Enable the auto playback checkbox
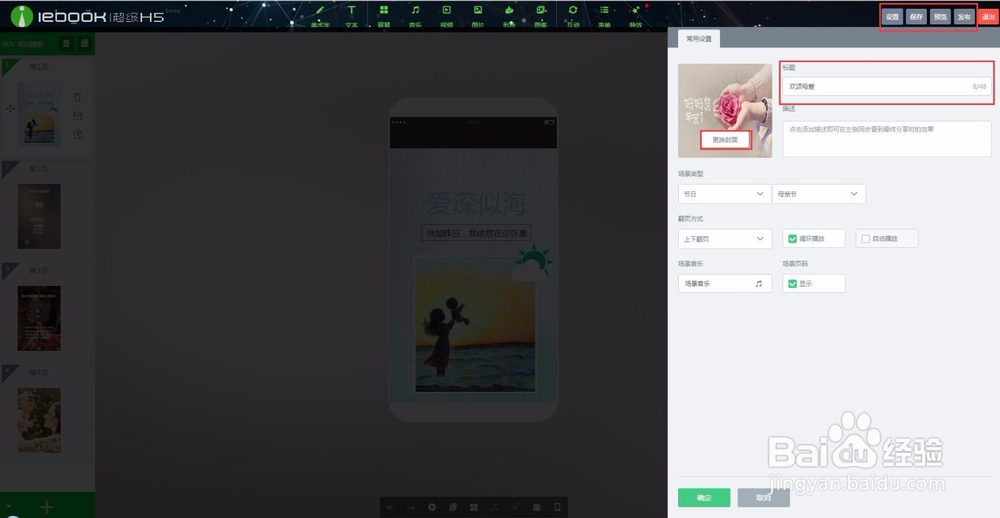Screen dimensions: 1000x518 pos(865,239)
